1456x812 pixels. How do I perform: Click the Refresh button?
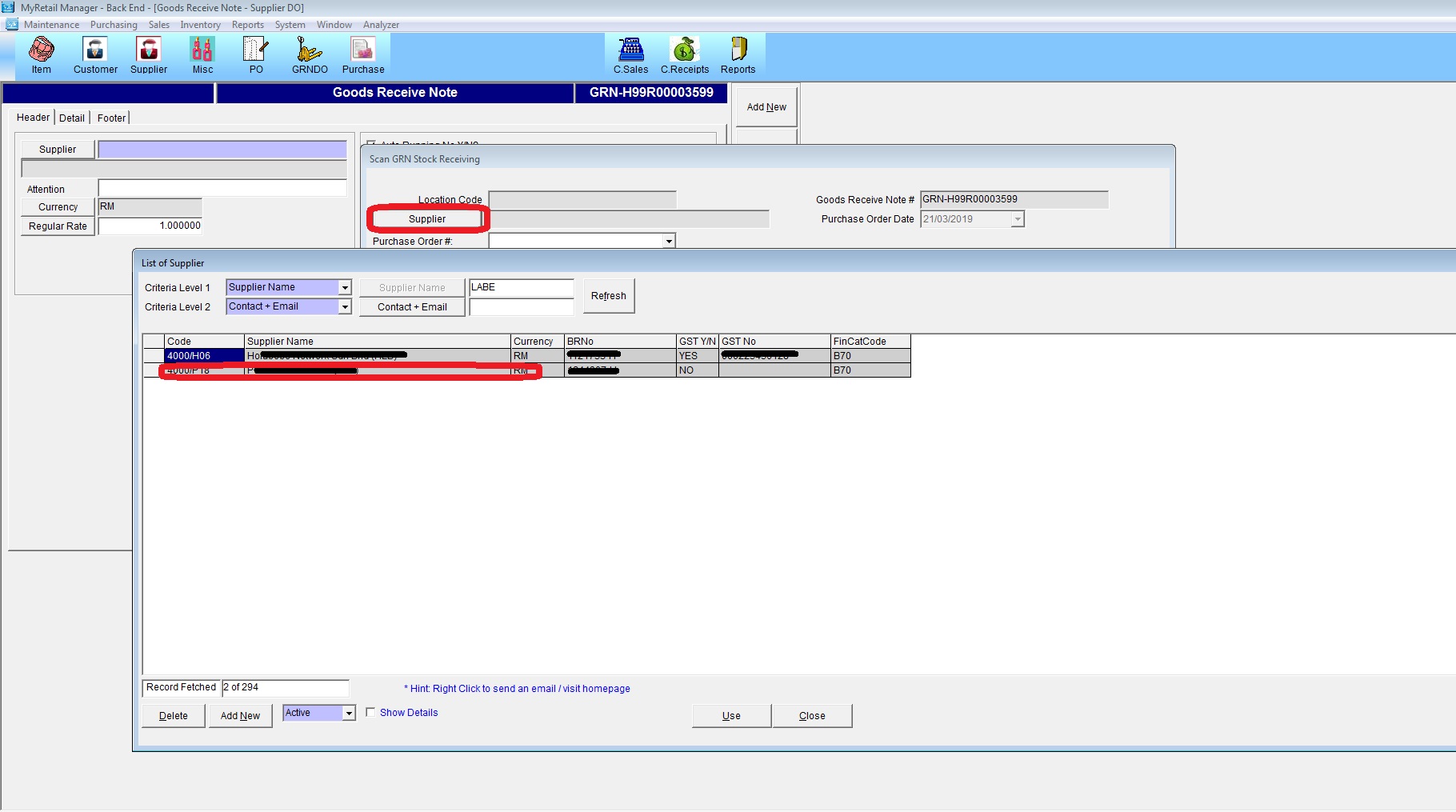(608, 296)
